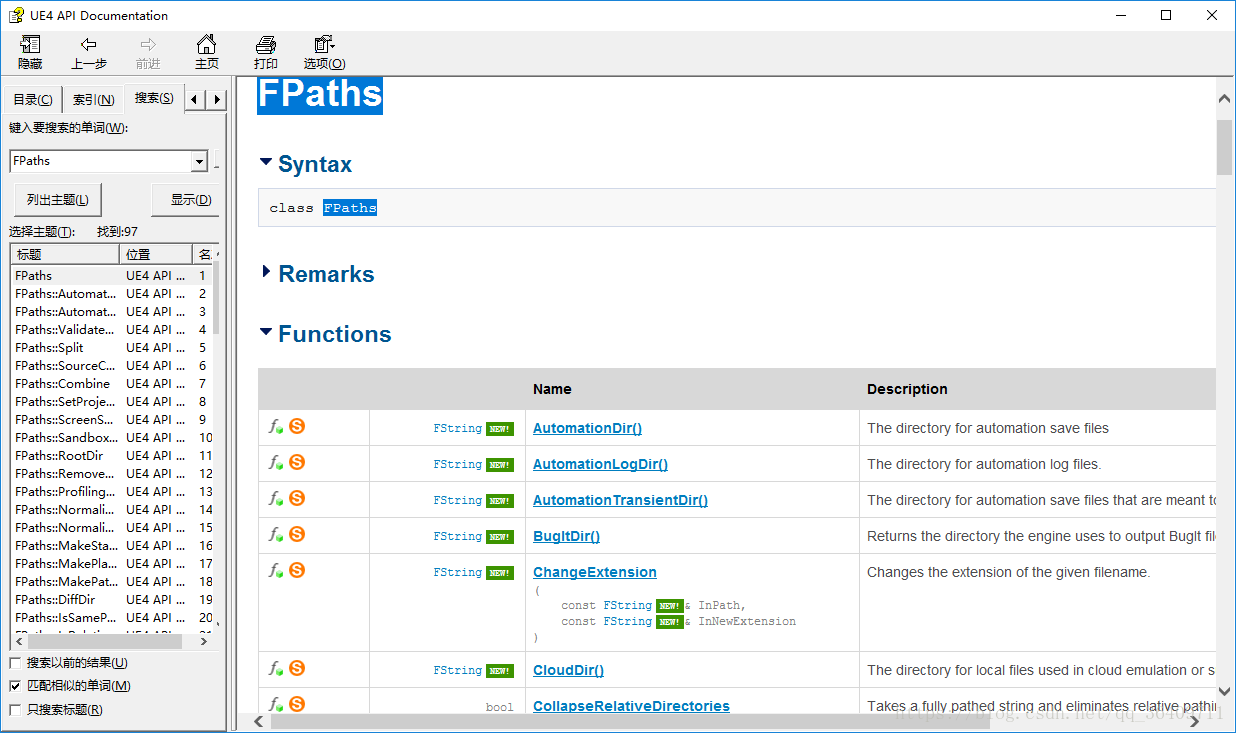This screenshot has height=733, width=1236.
Task: Click the FString type link in the AutomationLogDir row
Action: pyautogui.click(x=458, y=464)
